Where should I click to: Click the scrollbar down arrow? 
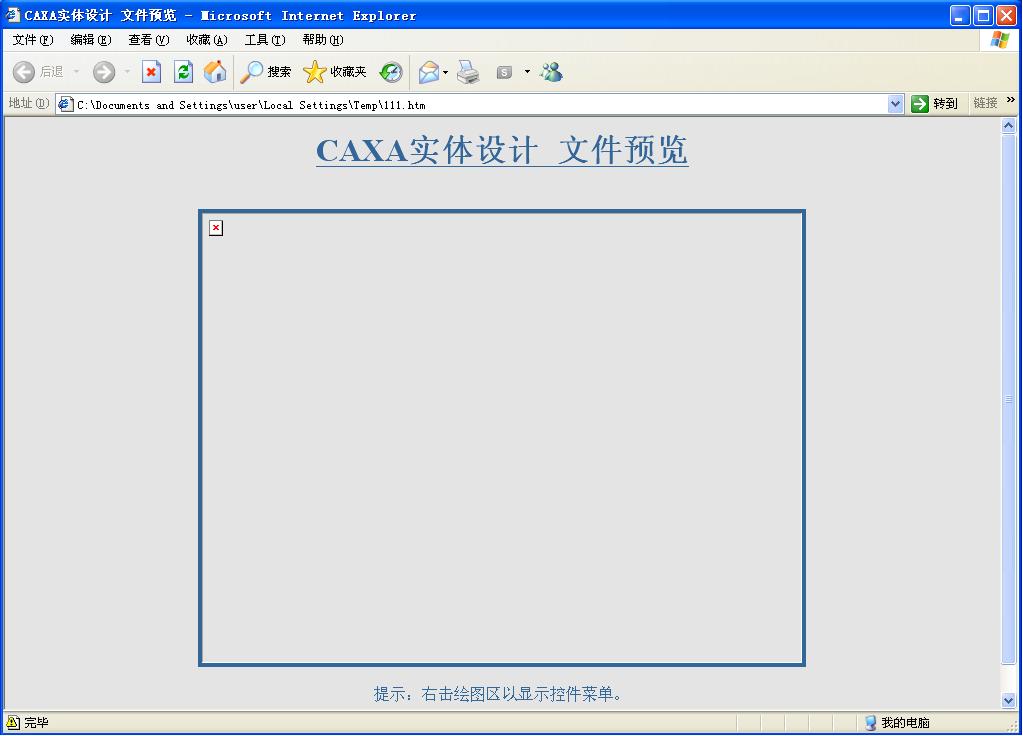(1009, 701)
